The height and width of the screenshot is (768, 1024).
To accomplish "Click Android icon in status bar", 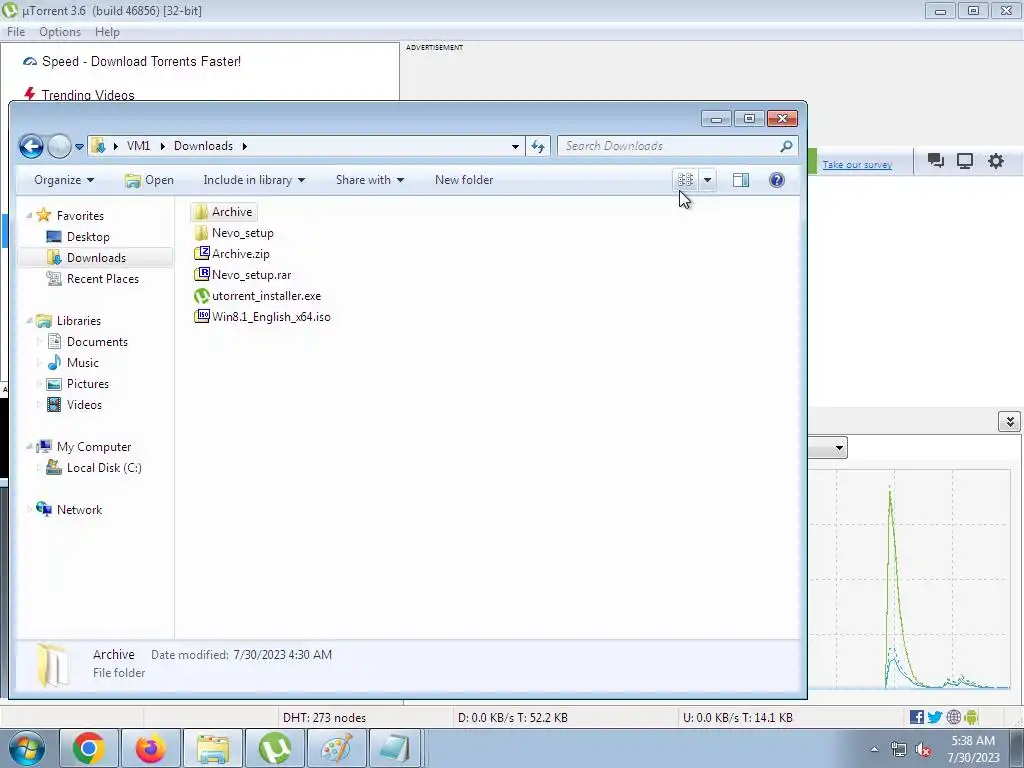I will 971,718.
